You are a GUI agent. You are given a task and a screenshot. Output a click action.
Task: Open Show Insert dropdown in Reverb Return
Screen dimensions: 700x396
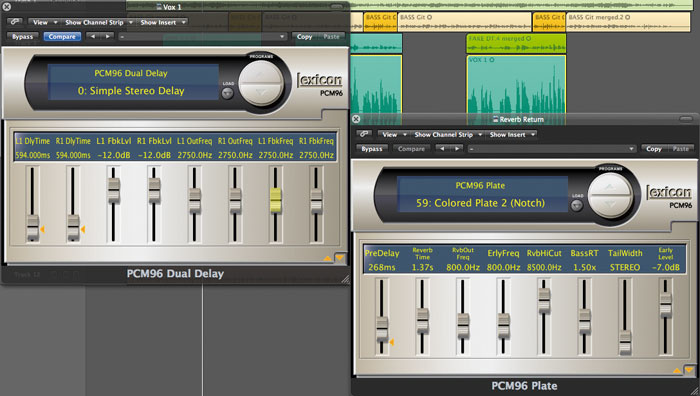pyautogui.click(x=512, y=134)
